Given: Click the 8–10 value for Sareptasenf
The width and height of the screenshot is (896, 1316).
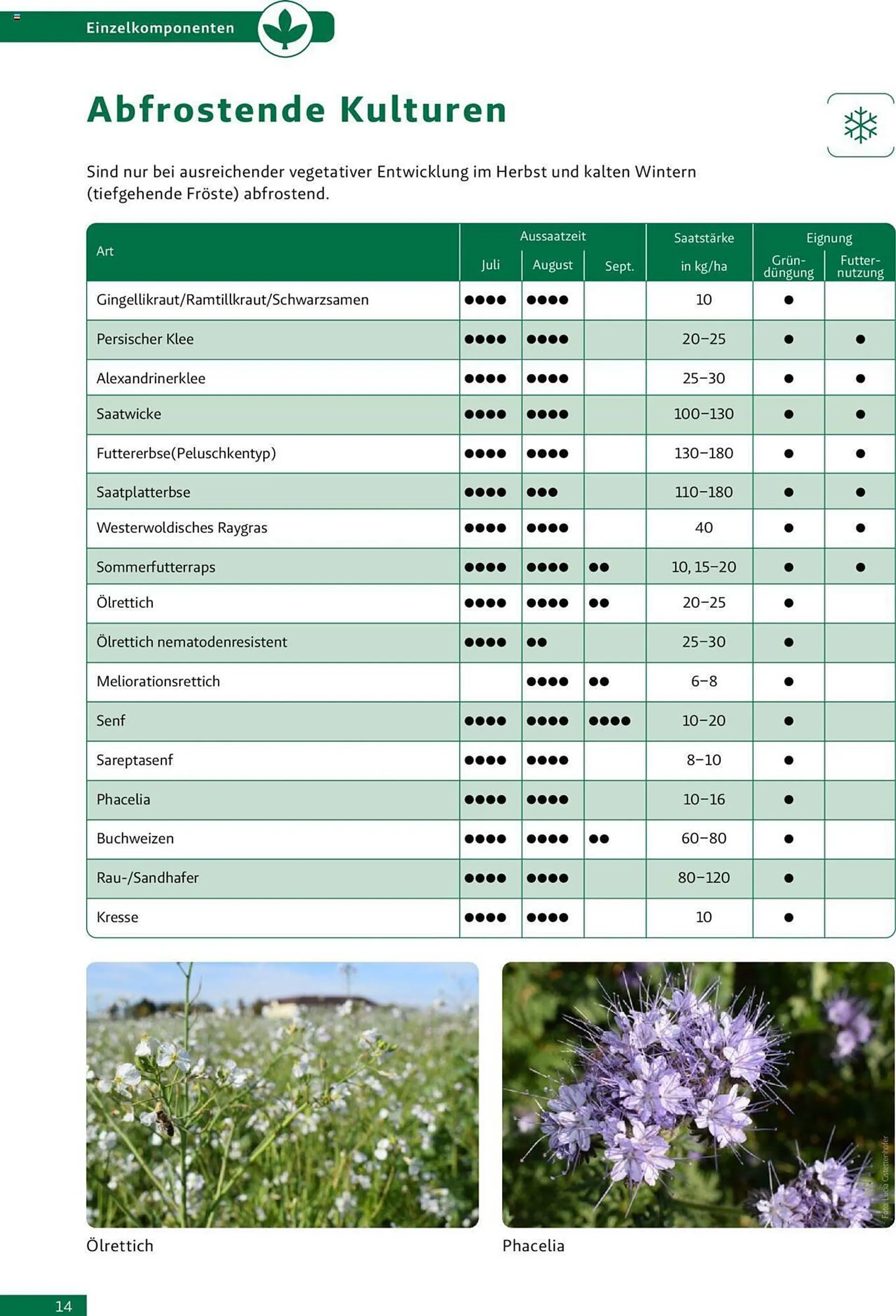Looking at the screenshot, I should pyautogui.click(x=704, y=760).
